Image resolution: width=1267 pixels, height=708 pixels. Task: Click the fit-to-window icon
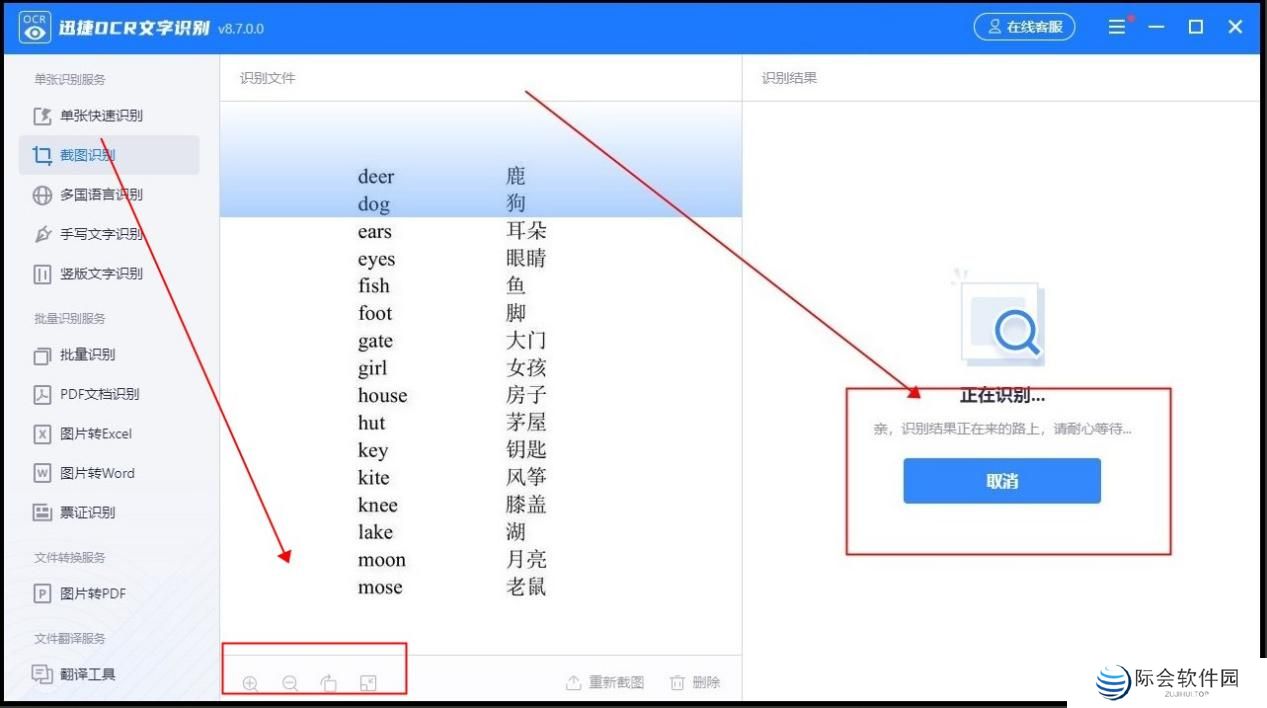pyautogui.click(x=368, y=683)
